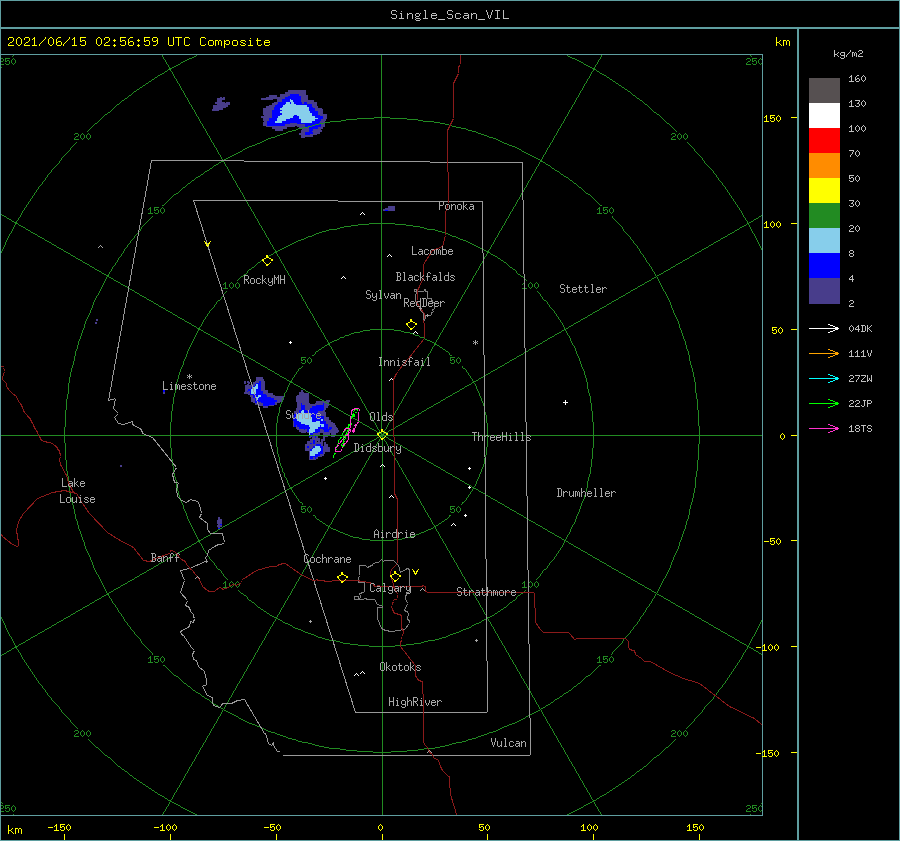Click the yellow V marker east of Calgary

coord(416,572)
